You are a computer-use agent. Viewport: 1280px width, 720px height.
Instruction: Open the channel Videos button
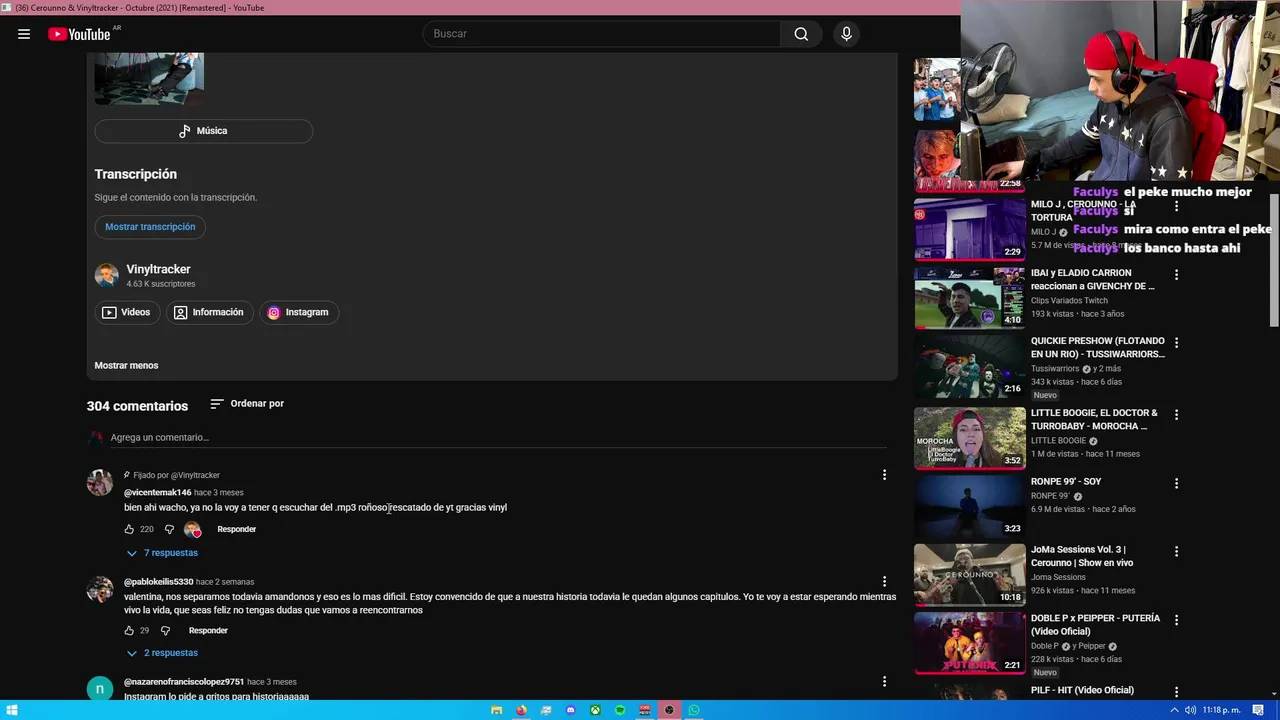coord(126,312)
